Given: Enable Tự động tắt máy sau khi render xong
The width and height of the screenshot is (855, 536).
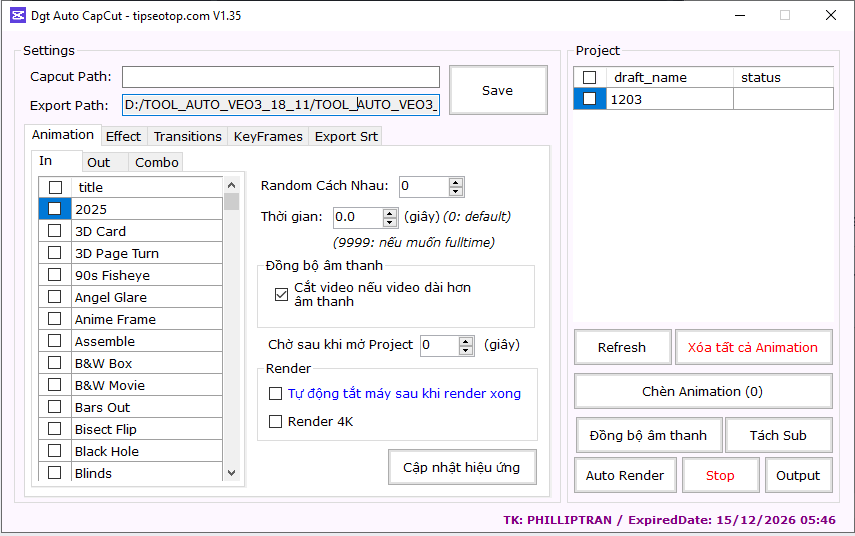Looking at the screenshot, I should [275, 394].
